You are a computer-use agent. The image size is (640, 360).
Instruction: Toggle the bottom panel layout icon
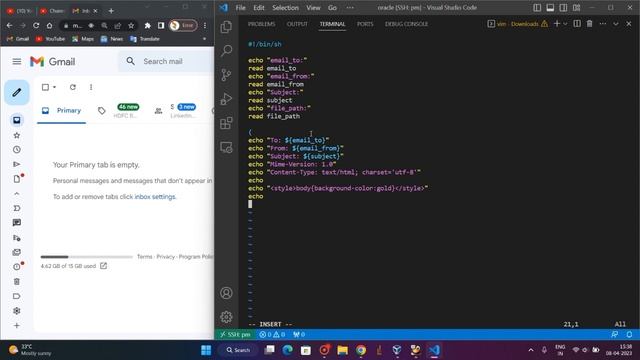point(550,7)
